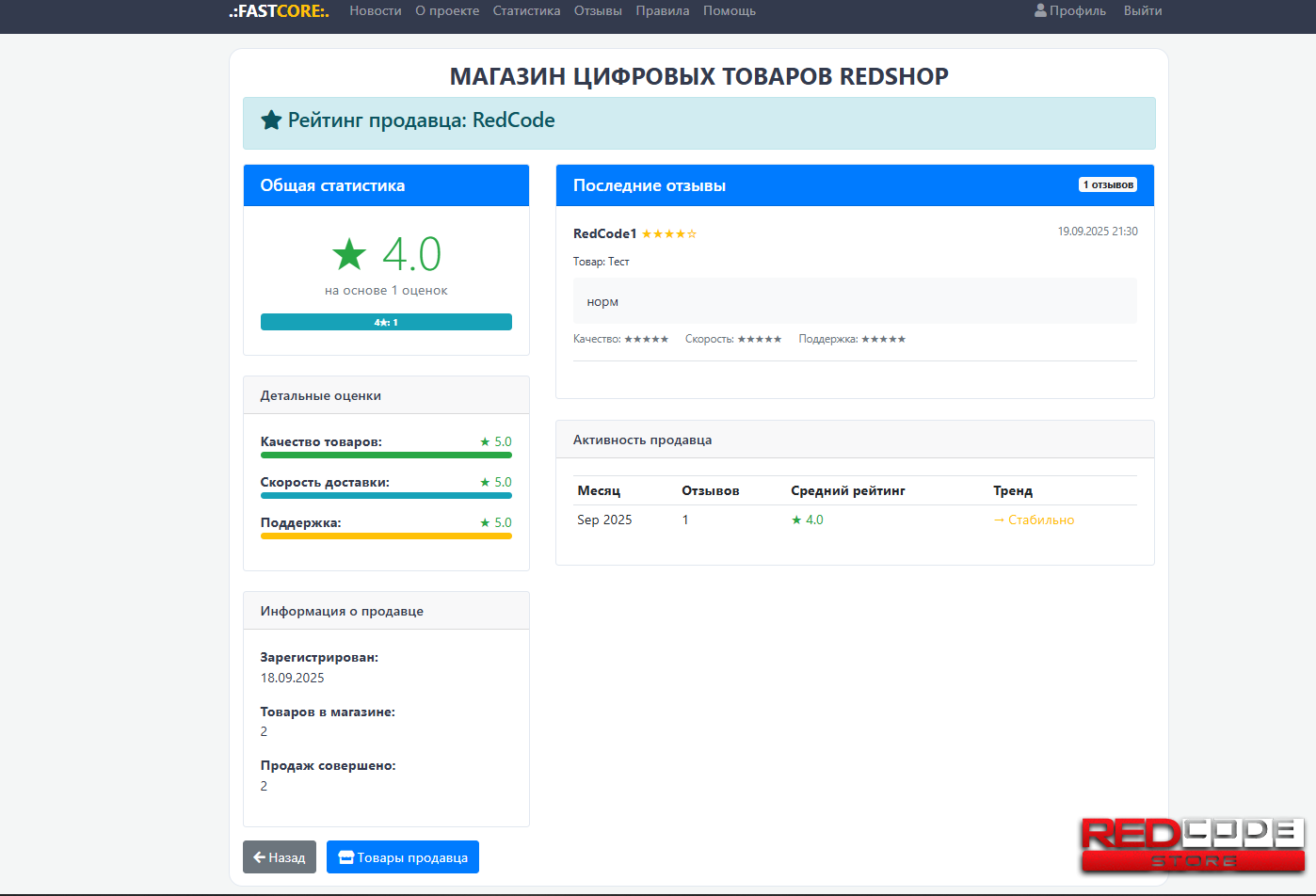Go to the О проекте page

(x=447, y=11)
